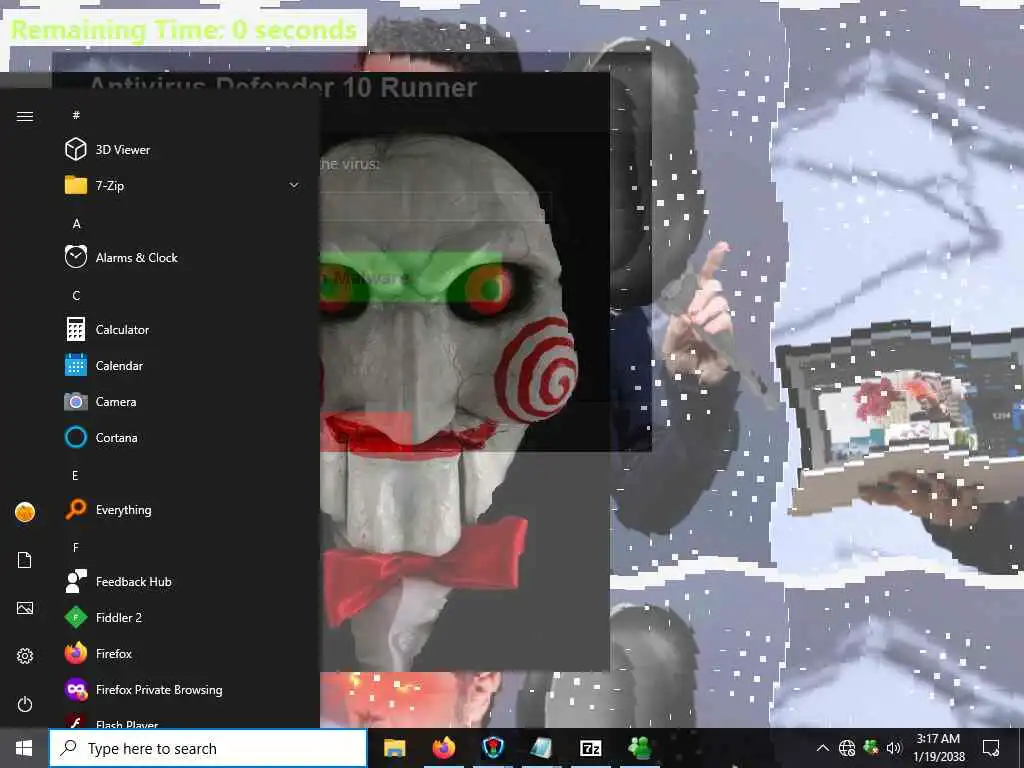Open Documents from the Start menu rail
1024x768 pixels.
(x=25, y=560)
